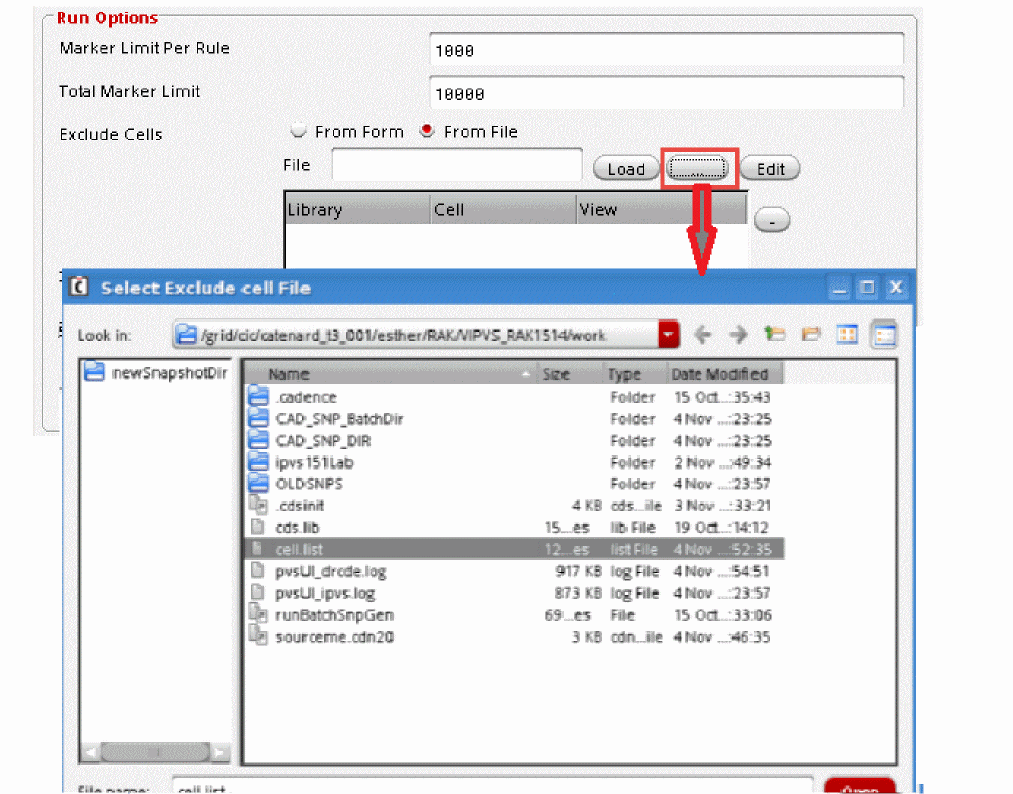The image size is (1013, 794).
Task: Click the sourceme.cdn20 file icon
Action: [x=258, y=636]
